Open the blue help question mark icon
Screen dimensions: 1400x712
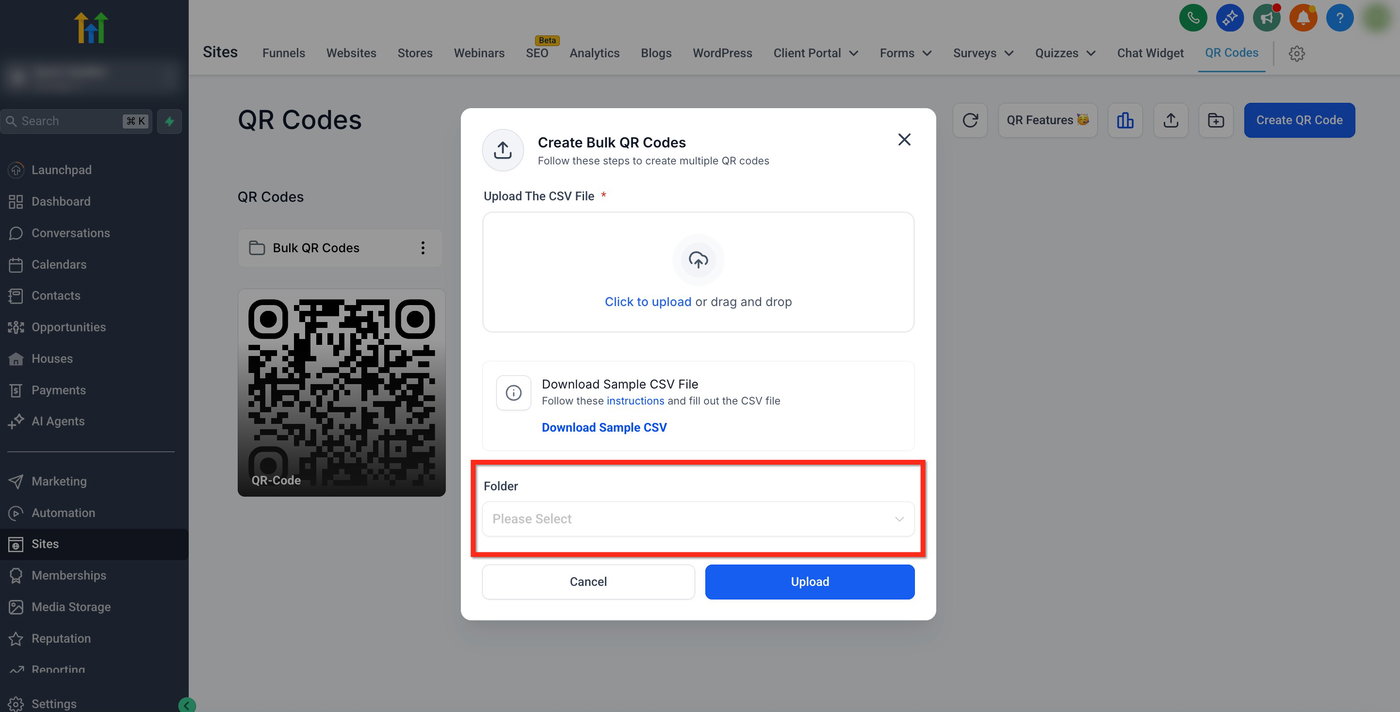pos(1340,17)
